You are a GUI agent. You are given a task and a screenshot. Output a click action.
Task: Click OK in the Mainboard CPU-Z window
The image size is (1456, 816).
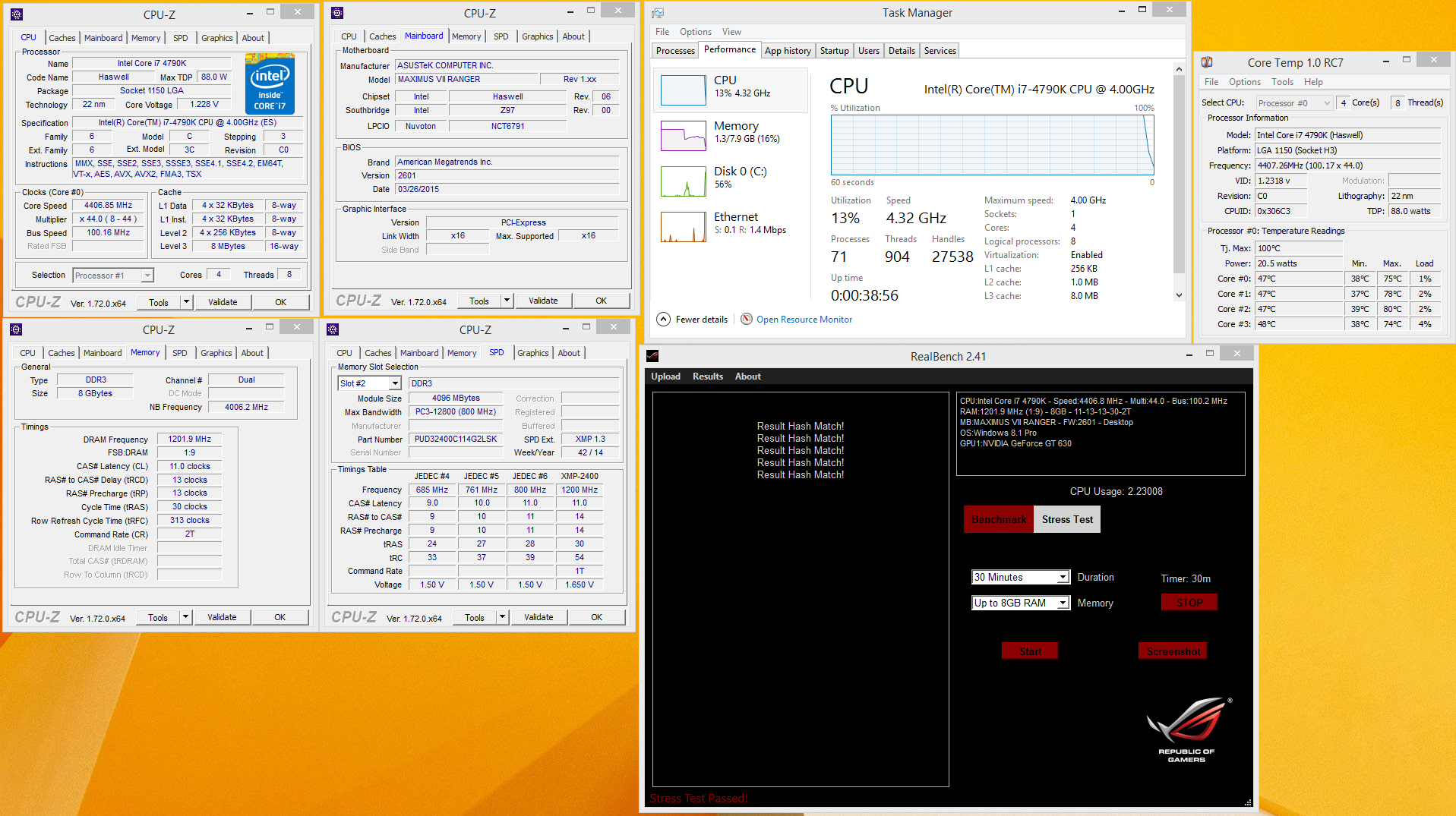click(601, 301)
